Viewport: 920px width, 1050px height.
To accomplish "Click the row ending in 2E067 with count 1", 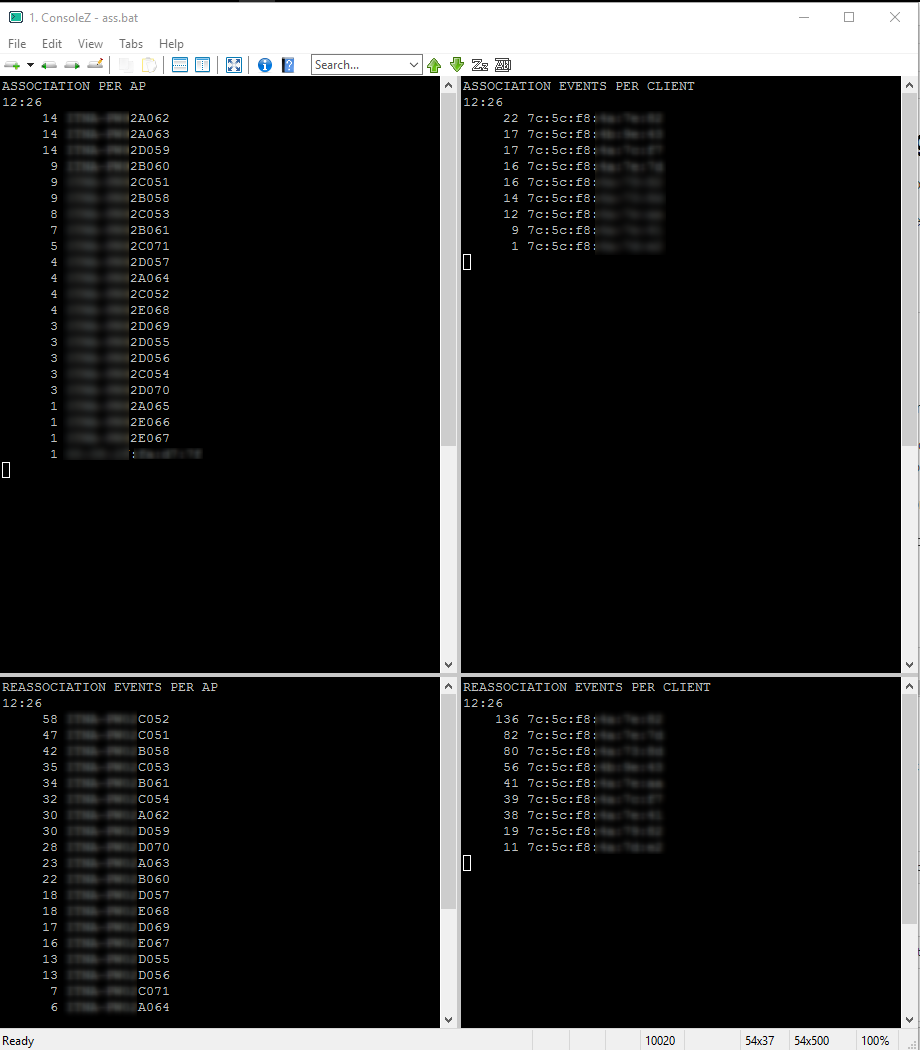I will (x=110, y=438).
